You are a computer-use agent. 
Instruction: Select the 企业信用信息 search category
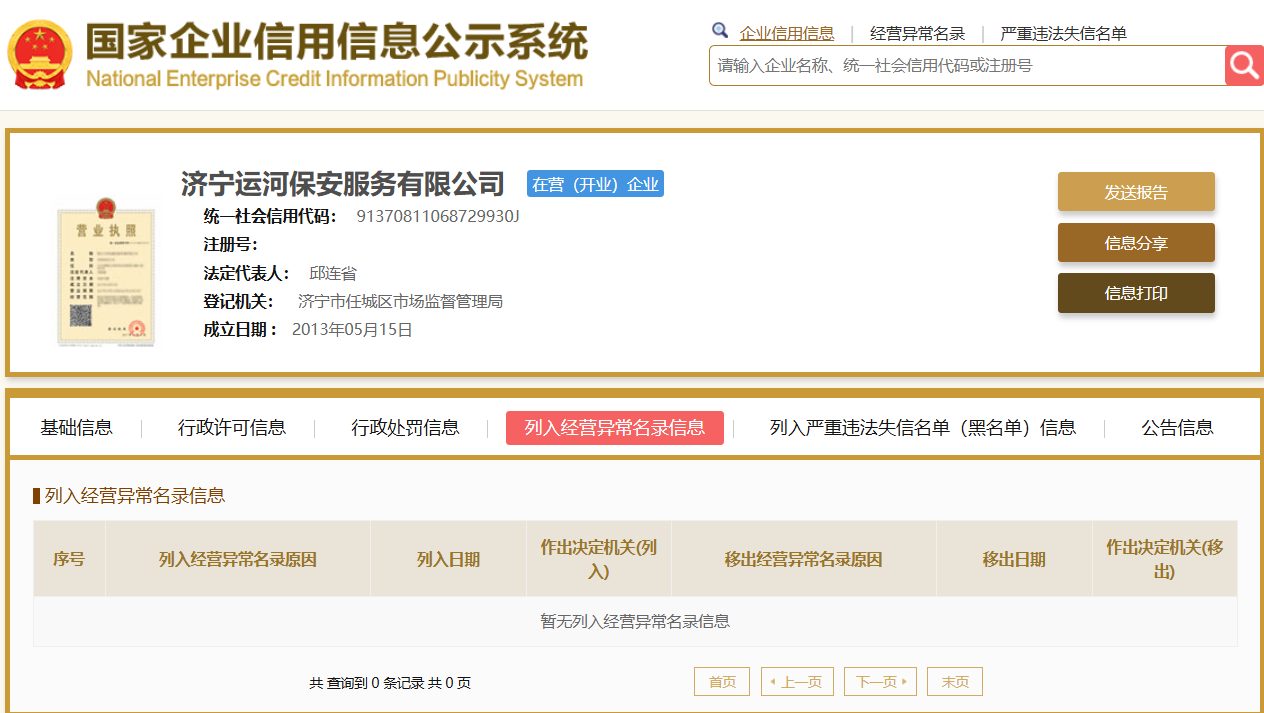(x=786, y=34)
